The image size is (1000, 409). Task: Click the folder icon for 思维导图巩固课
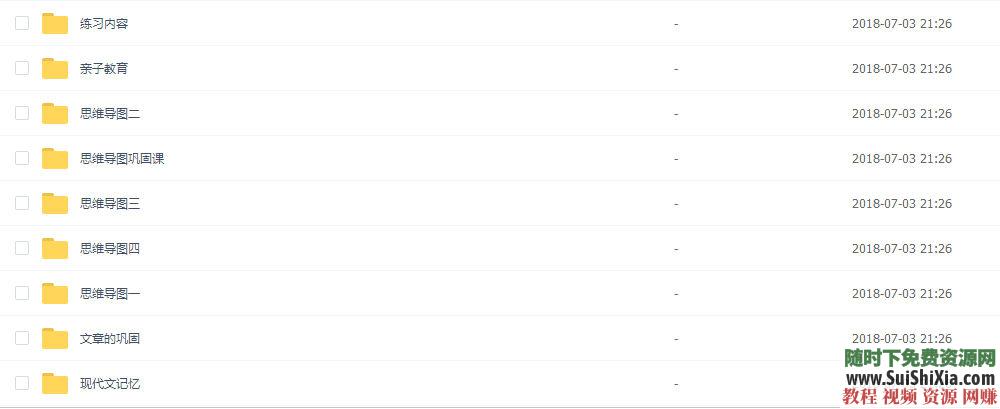click(55, 159)
